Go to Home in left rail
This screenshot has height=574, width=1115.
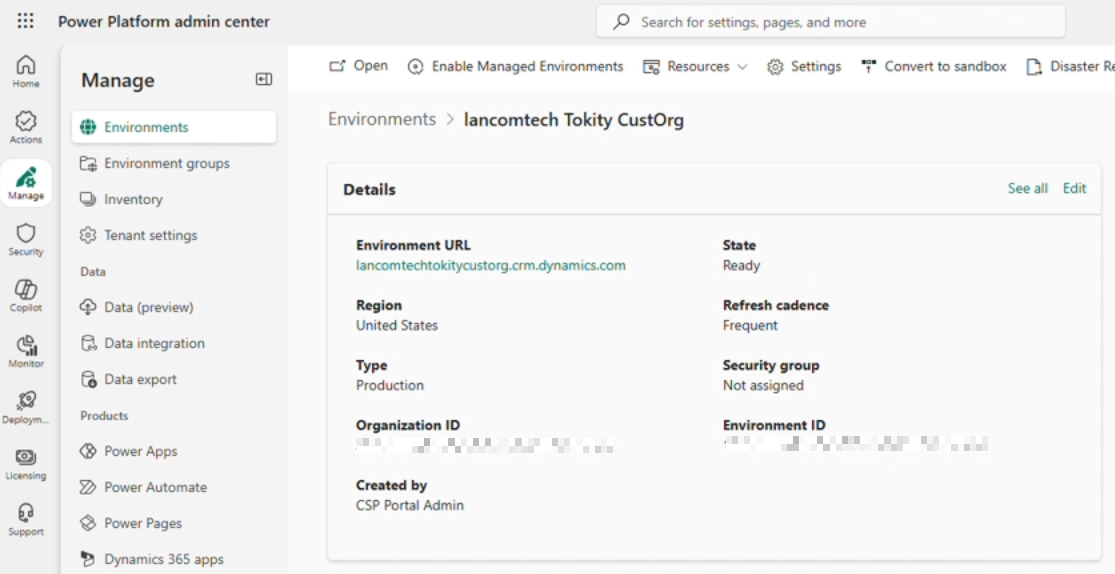point(26,71)
